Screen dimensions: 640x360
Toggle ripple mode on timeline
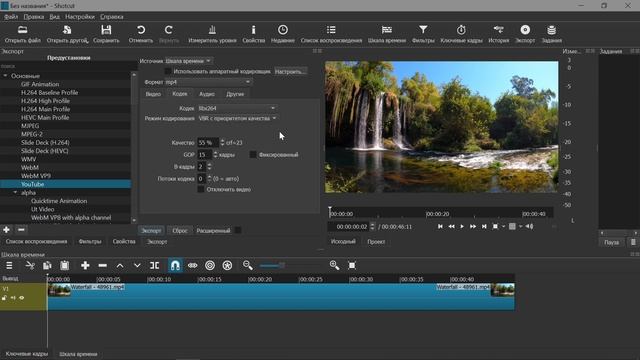click(210, 266)
